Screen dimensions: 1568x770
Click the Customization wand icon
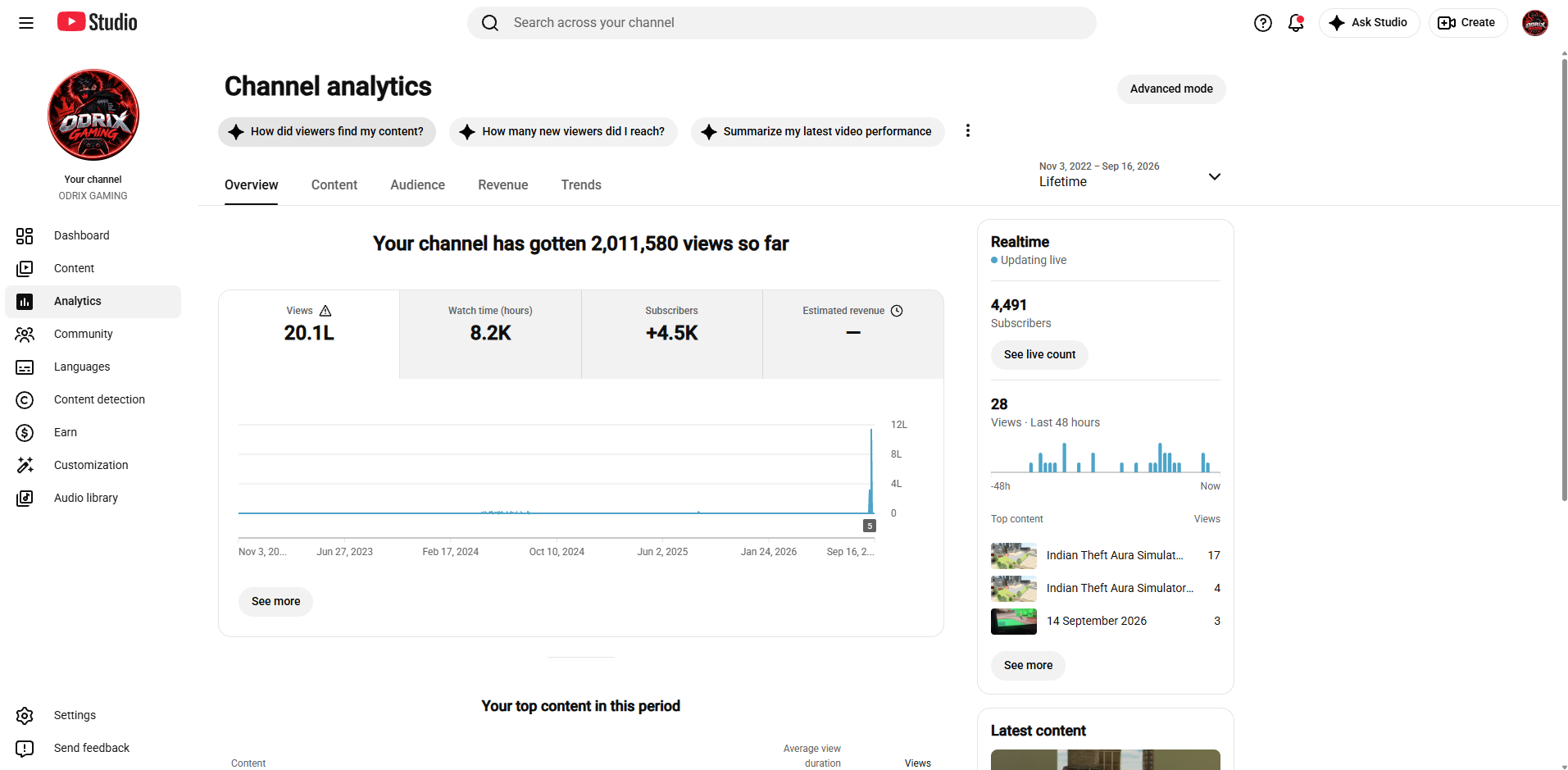point(25,466)
